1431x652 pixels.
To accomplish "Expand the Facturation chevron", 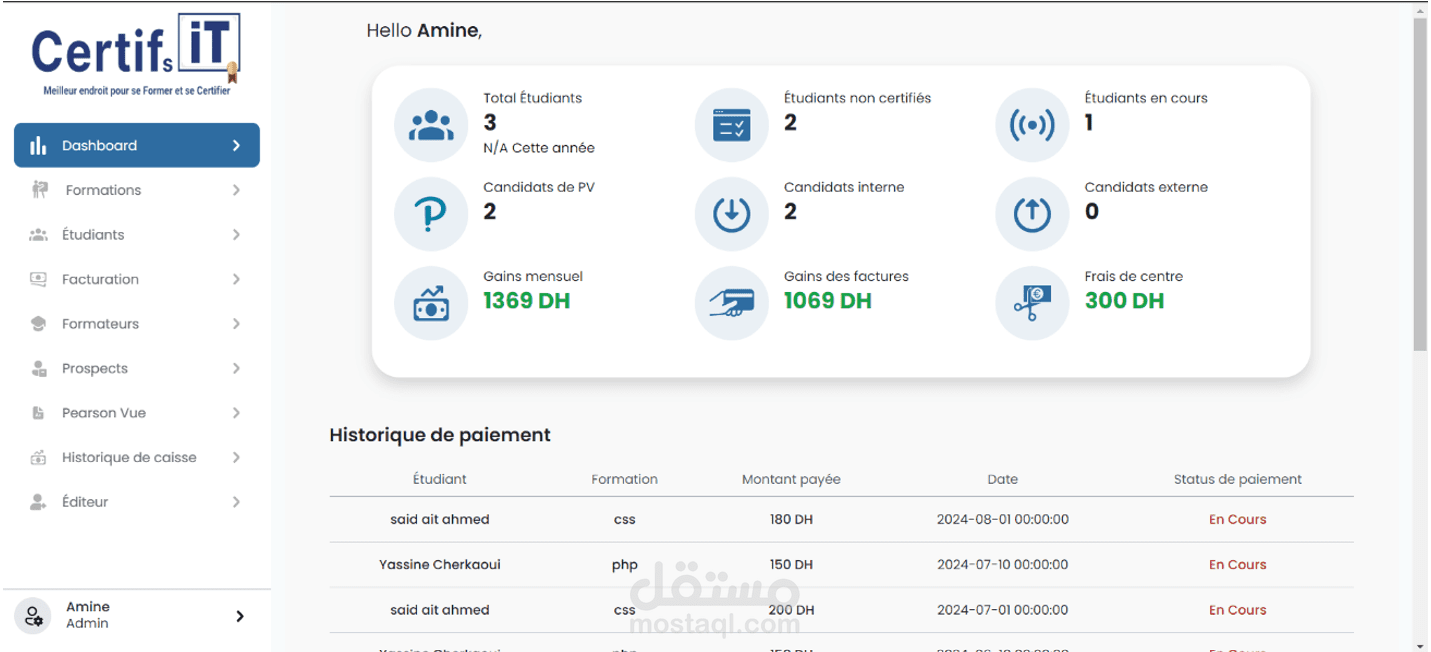I will (x=236, y=279).
